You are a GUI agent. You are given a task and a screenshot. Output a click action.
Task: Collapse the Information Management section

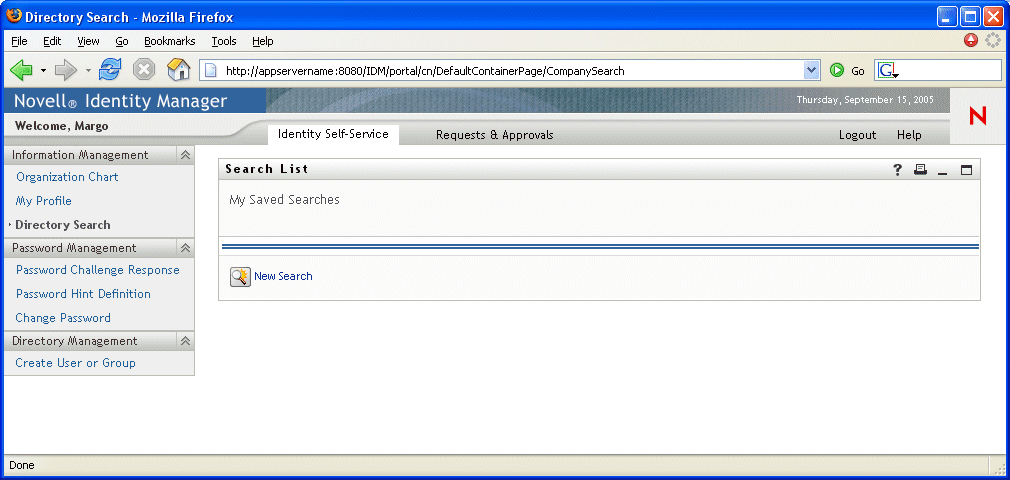[x=185, y=155]
